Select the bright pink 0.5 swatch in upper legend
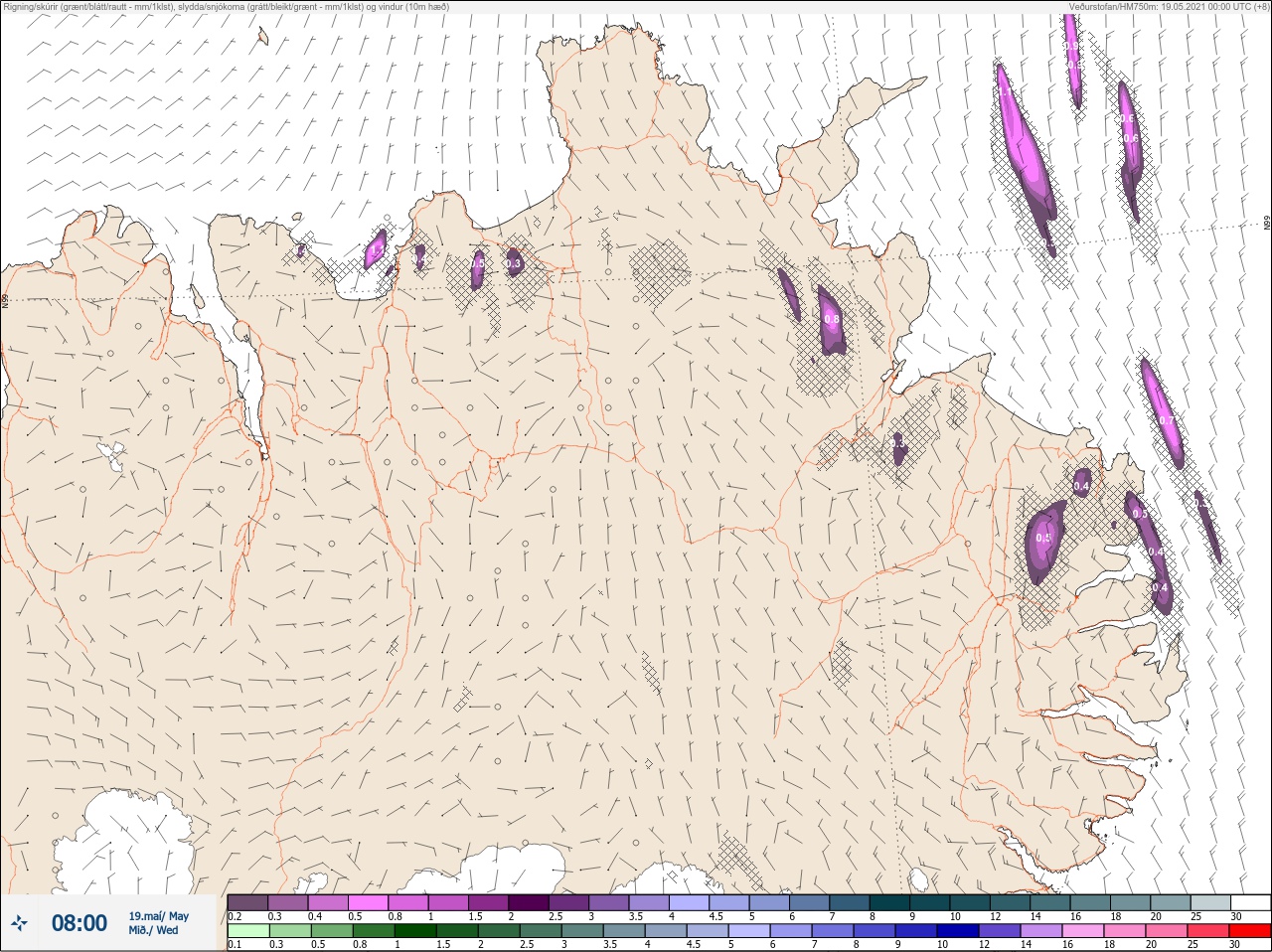The image size is (1272, 952). tap(368, 902)
